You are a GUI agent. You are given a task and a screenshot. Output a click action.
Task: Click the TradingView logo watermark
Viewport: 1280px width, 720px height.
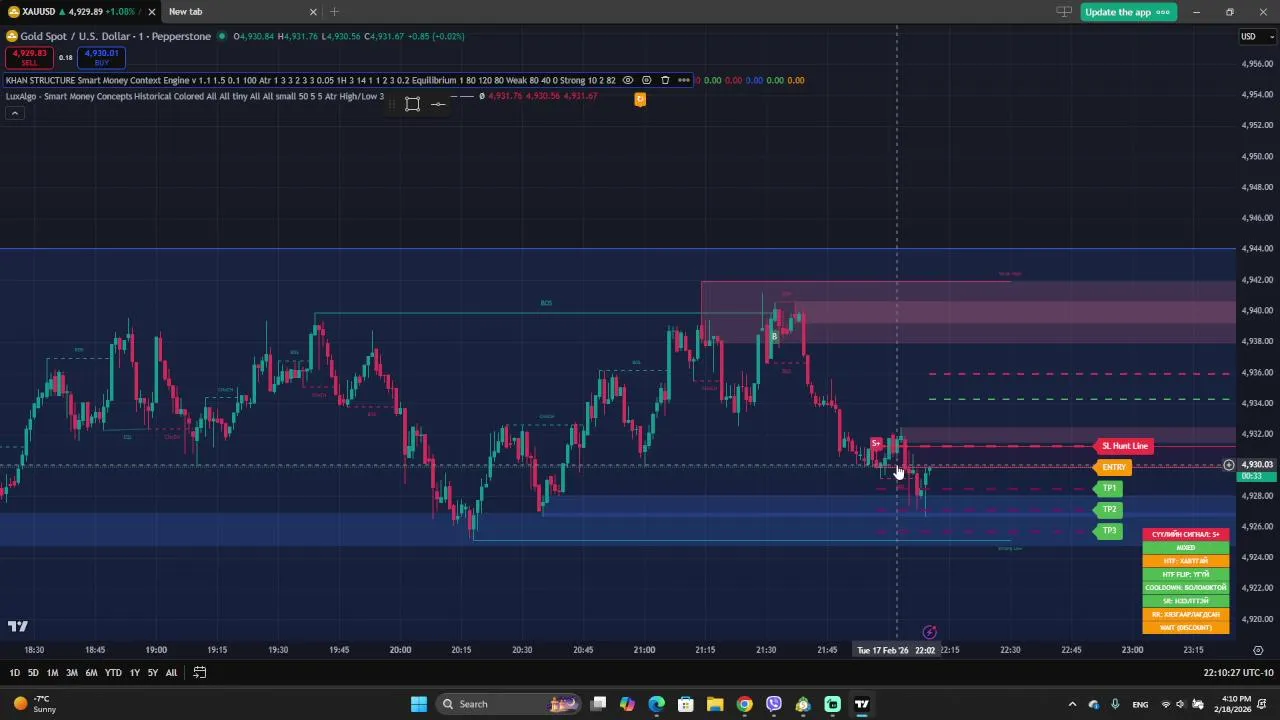click(17, 627)
